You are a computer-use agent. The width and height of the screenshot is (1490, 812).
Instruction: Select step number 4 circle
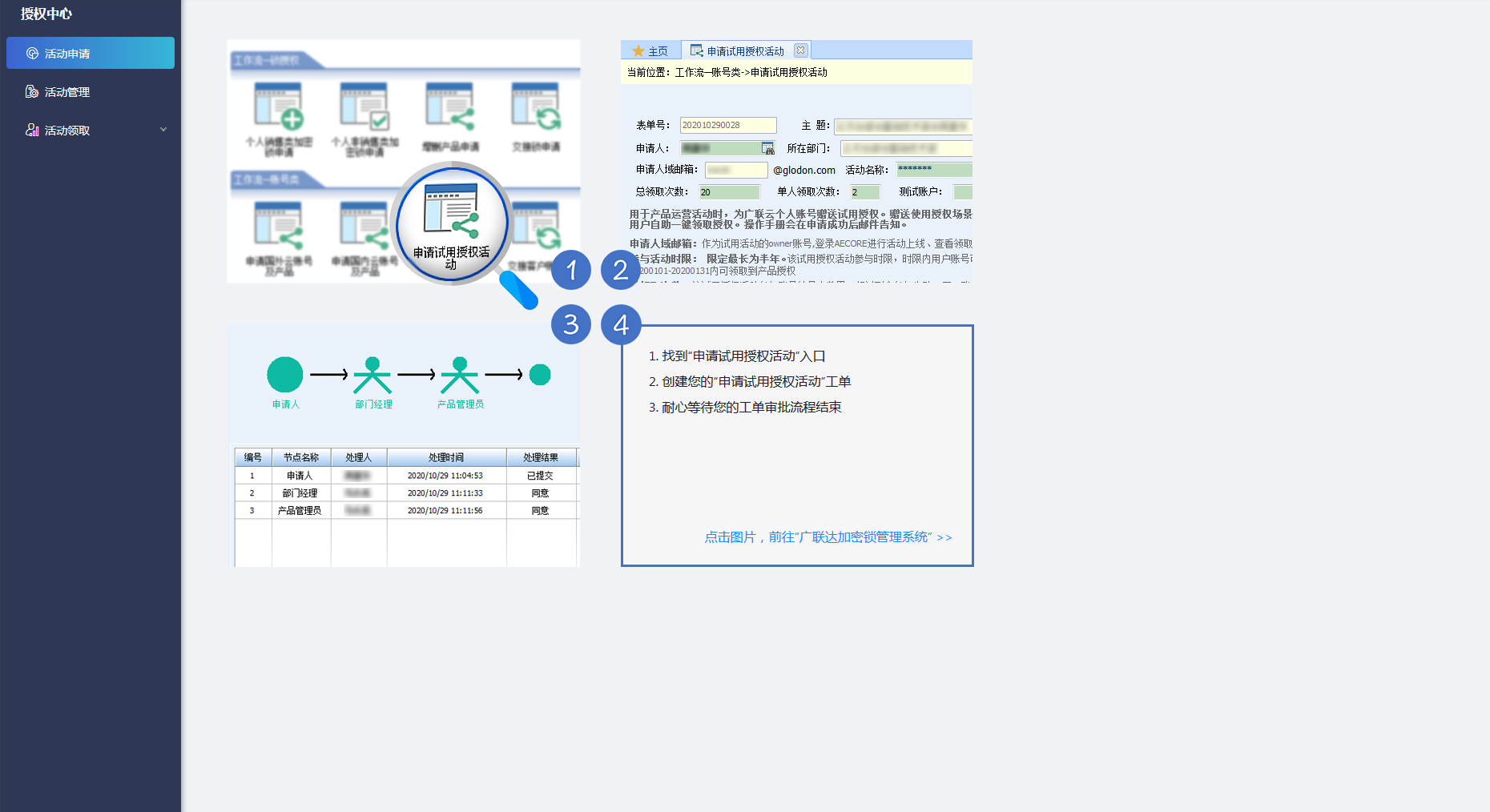click(x=621, y=324)
